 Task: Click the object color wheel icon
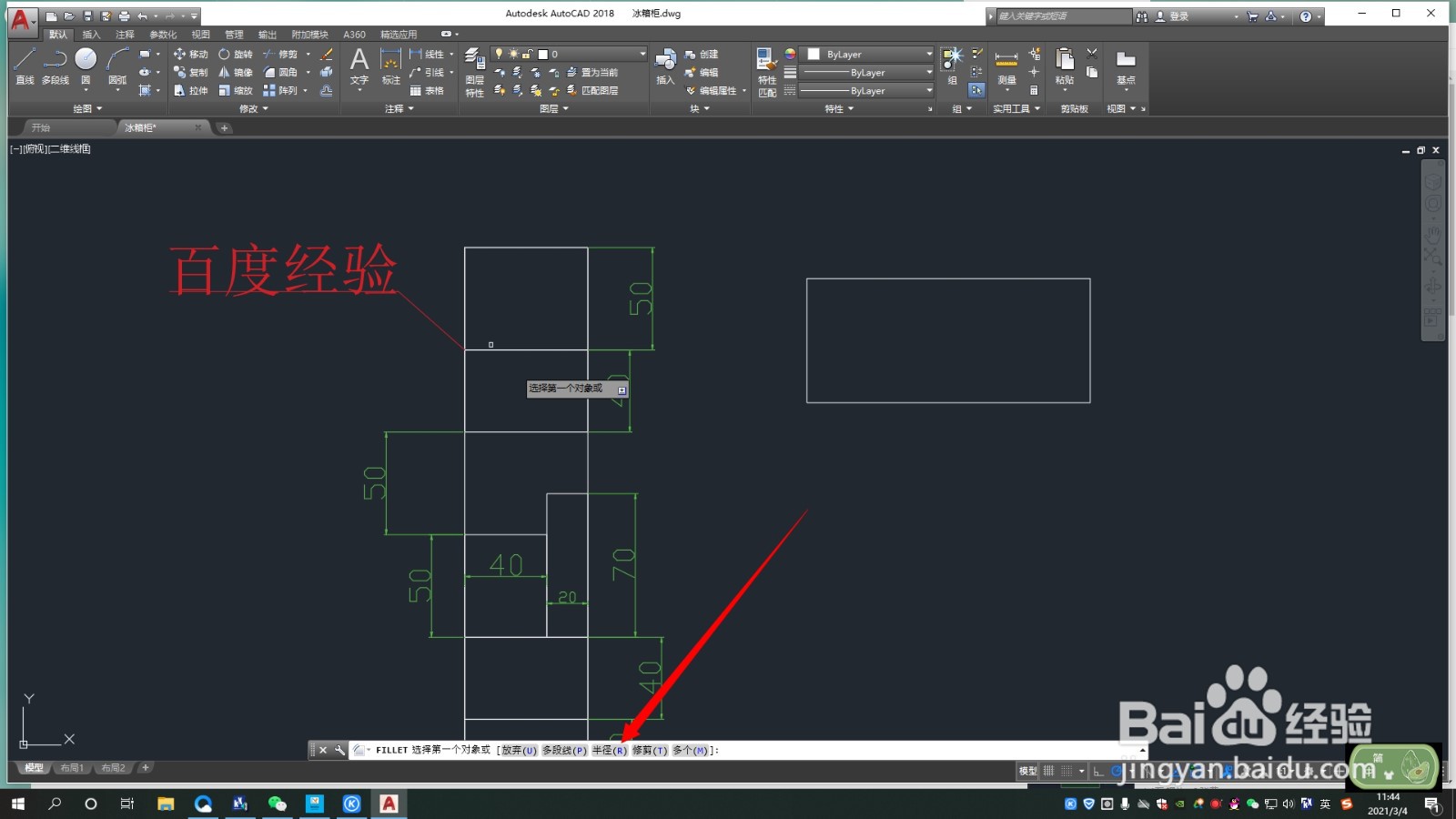tap(790, 55)
